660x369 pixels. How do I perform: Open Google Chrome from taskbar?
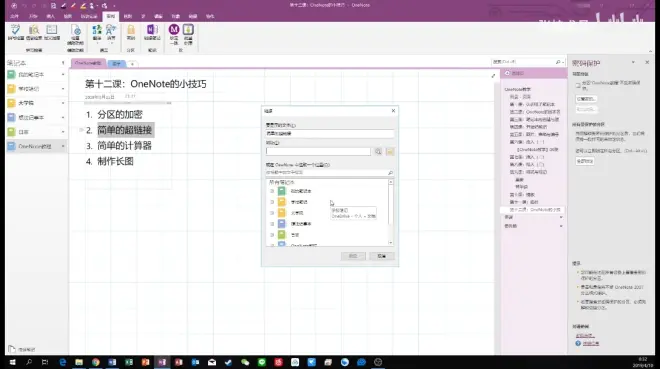96,362
